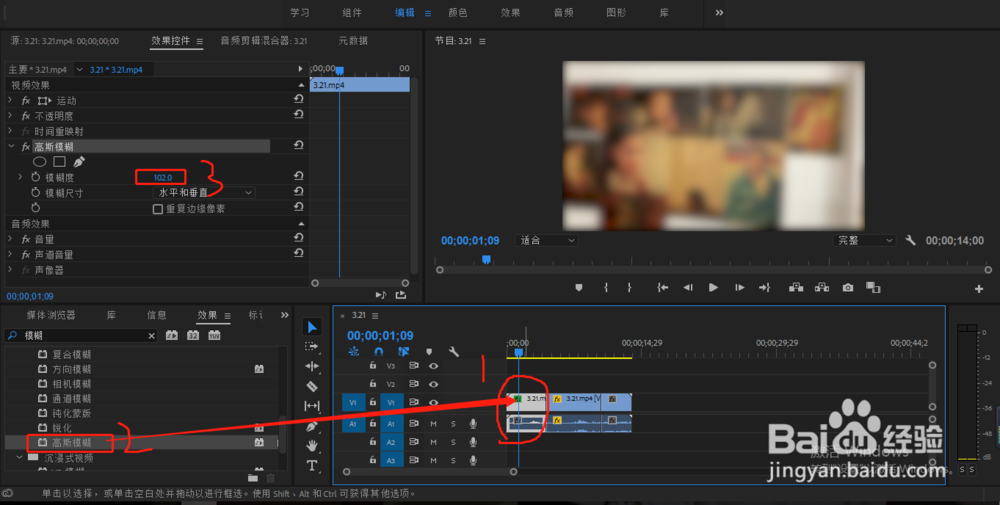Select the Slip tool
The height and width of the screenshot is (505, 1000).
[312, 406]
